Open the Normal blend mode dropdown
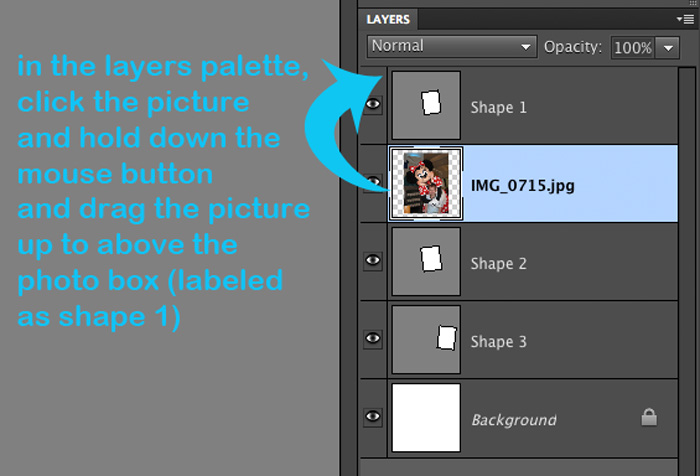This screenshot has width=700, height=476. click(x=452, y=46)
